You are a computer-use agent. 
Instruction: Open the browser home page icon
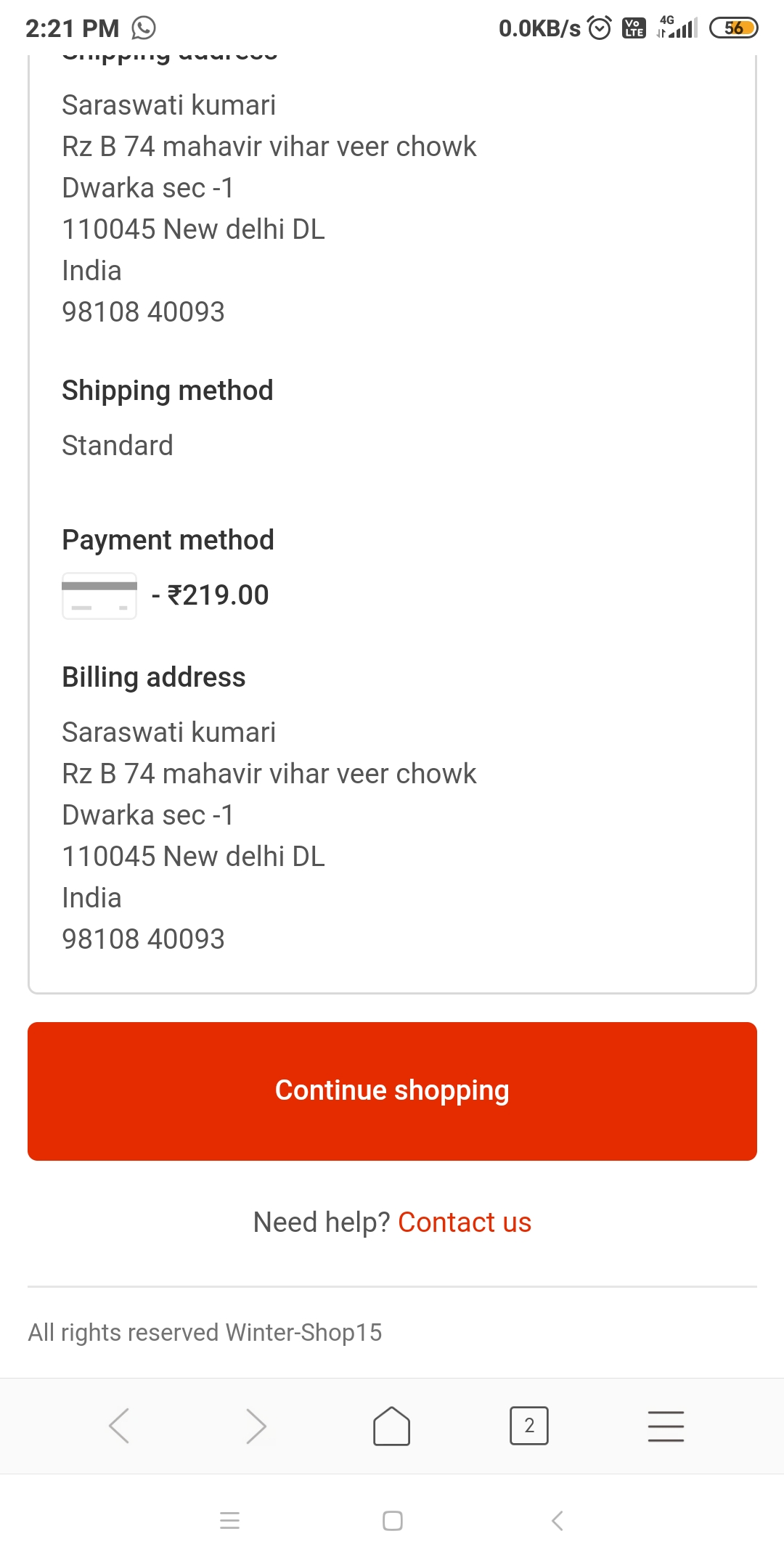(391, 1426)
